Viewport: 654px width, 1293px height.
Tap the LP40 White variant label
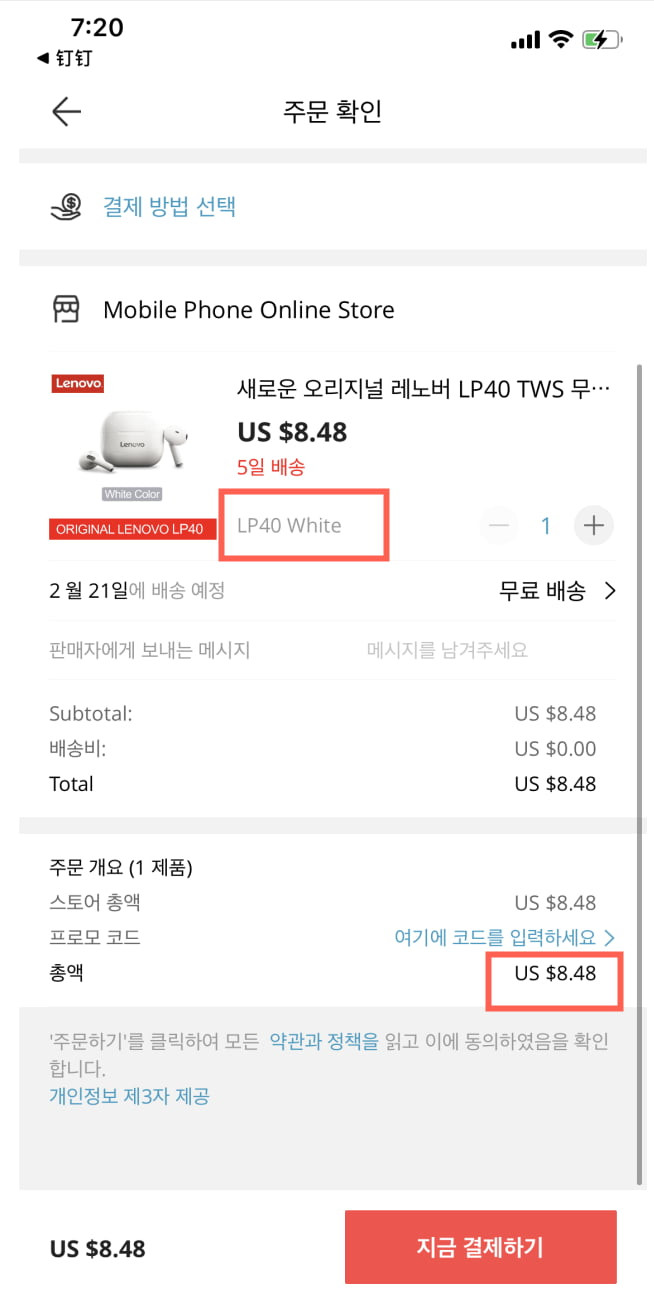point(289,525)
